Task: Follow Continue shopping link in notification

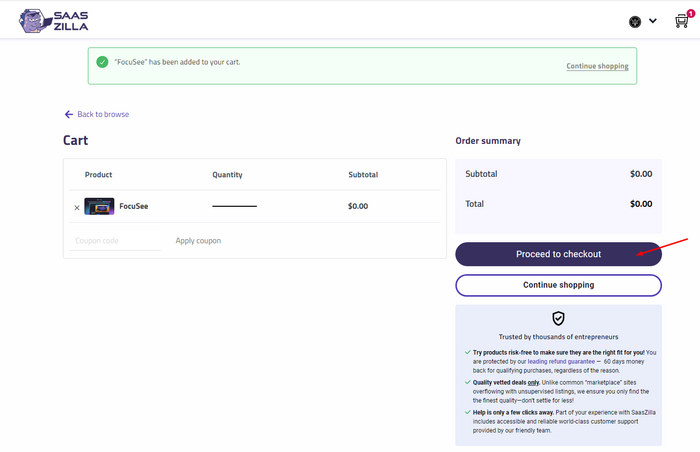Action: (597, 66)
